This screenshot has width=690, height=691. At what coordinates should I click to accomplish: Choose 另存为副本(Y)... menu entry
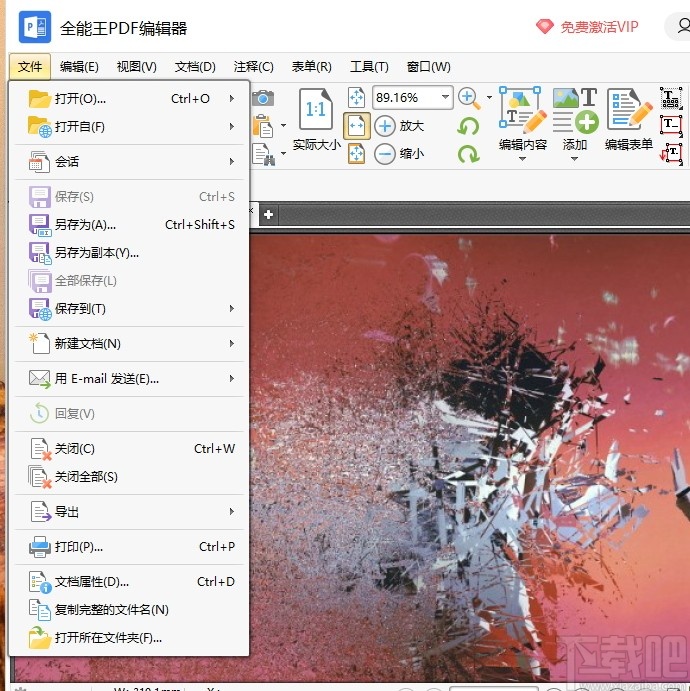tap(129, 253)
